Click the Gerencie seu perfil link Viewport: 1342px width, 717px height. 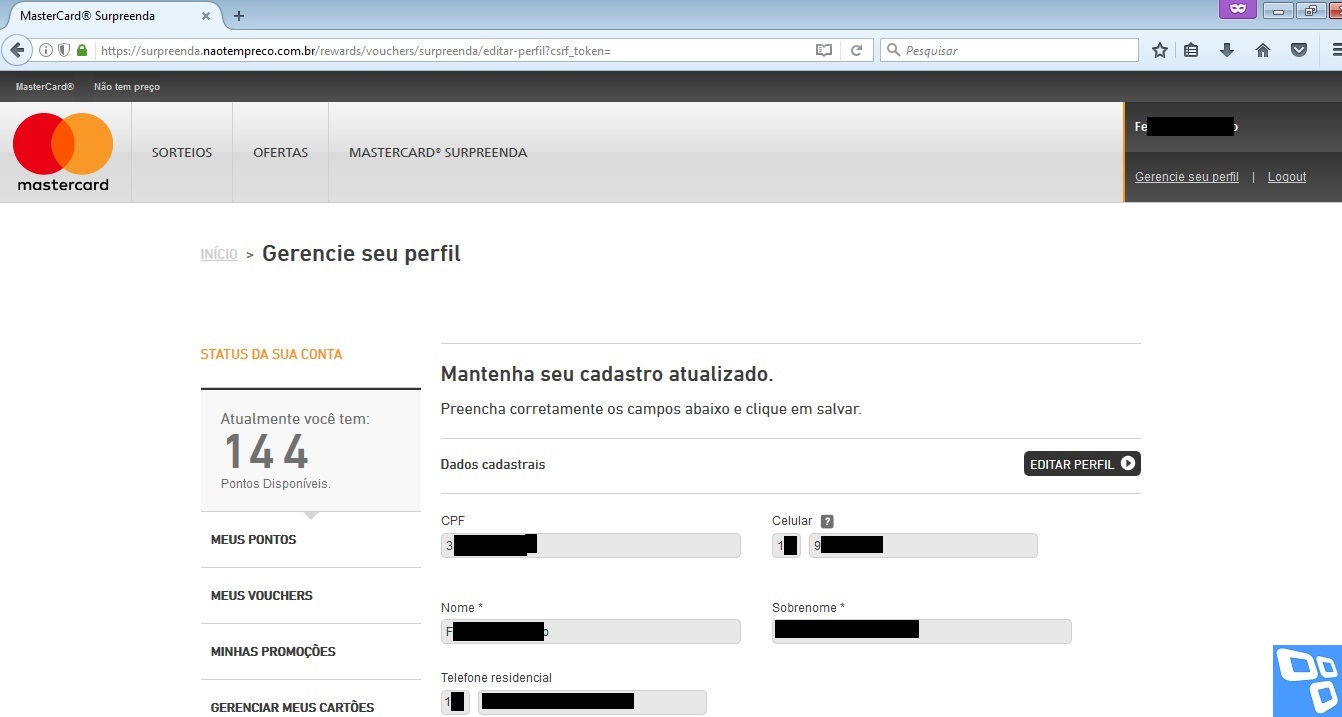tap(1187, 177)
